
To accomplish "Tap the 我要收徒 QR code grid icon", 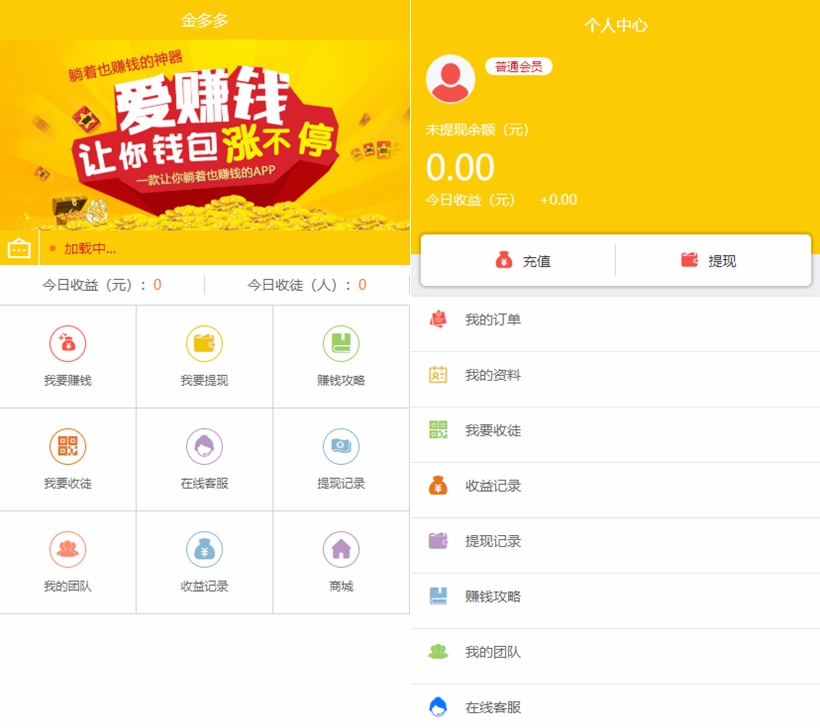I will 67,446.
